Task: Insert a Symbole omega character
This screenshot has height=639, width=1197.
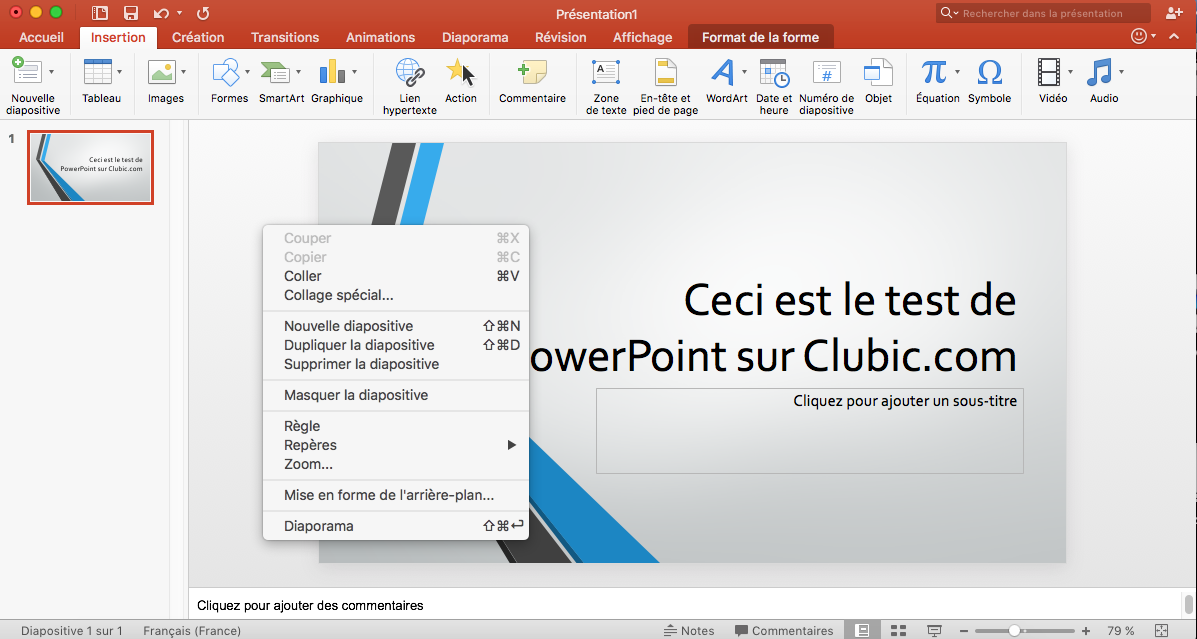Action: coord(989,73)
